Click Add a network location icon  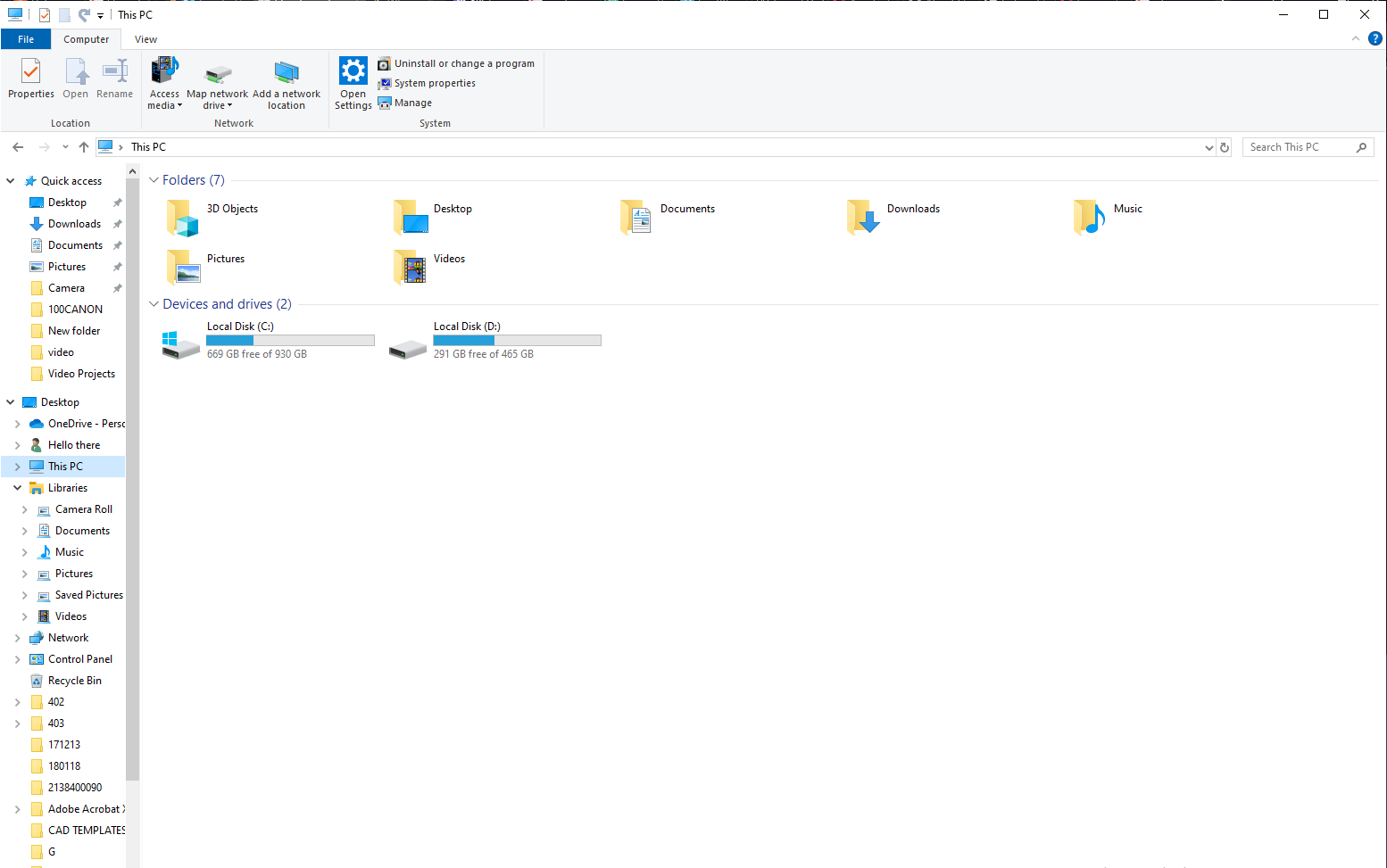287,73
